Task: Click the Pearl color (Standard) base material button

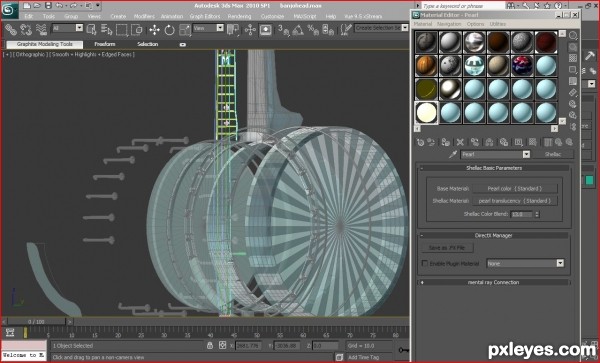Action: pyautogui.click(x=514, y=189)
